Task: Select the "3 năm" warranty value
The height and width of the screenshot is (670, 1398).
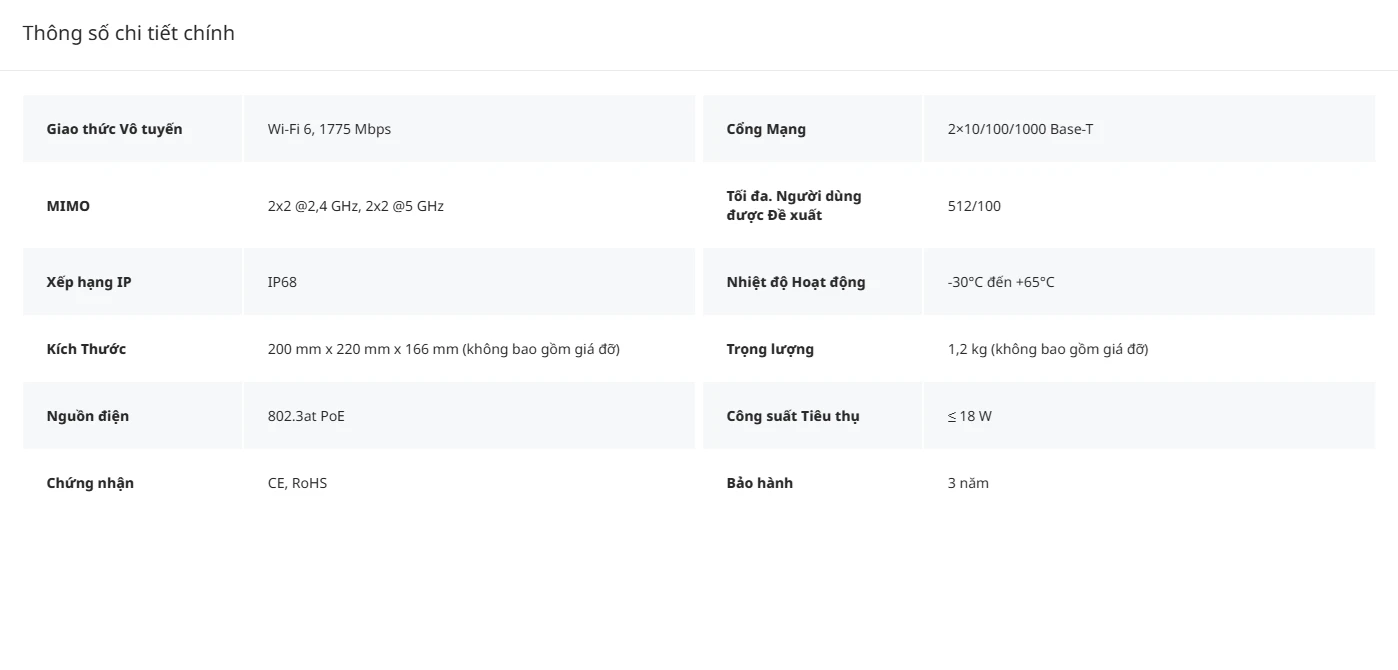Action: pos(968,483)
